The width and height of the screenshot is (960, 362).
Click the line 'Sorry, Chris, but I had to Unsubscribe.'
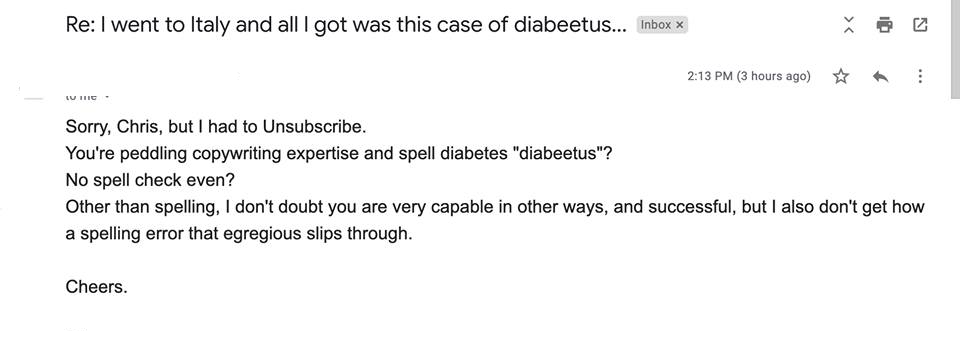click(216, 127)
